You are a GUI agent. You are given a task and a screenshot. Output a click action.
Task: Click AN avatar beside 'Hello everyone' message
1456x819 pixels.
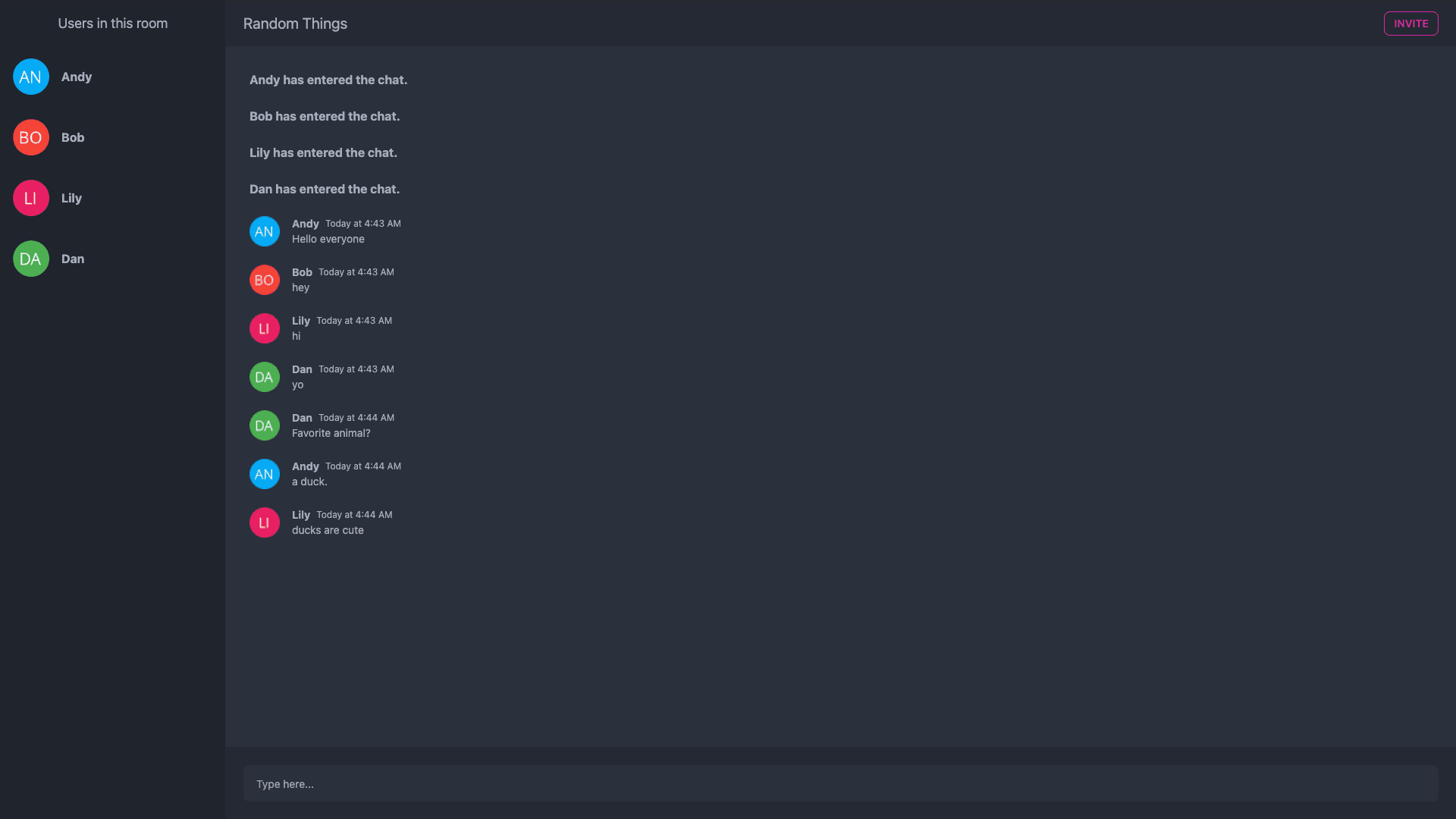[265, 231]
